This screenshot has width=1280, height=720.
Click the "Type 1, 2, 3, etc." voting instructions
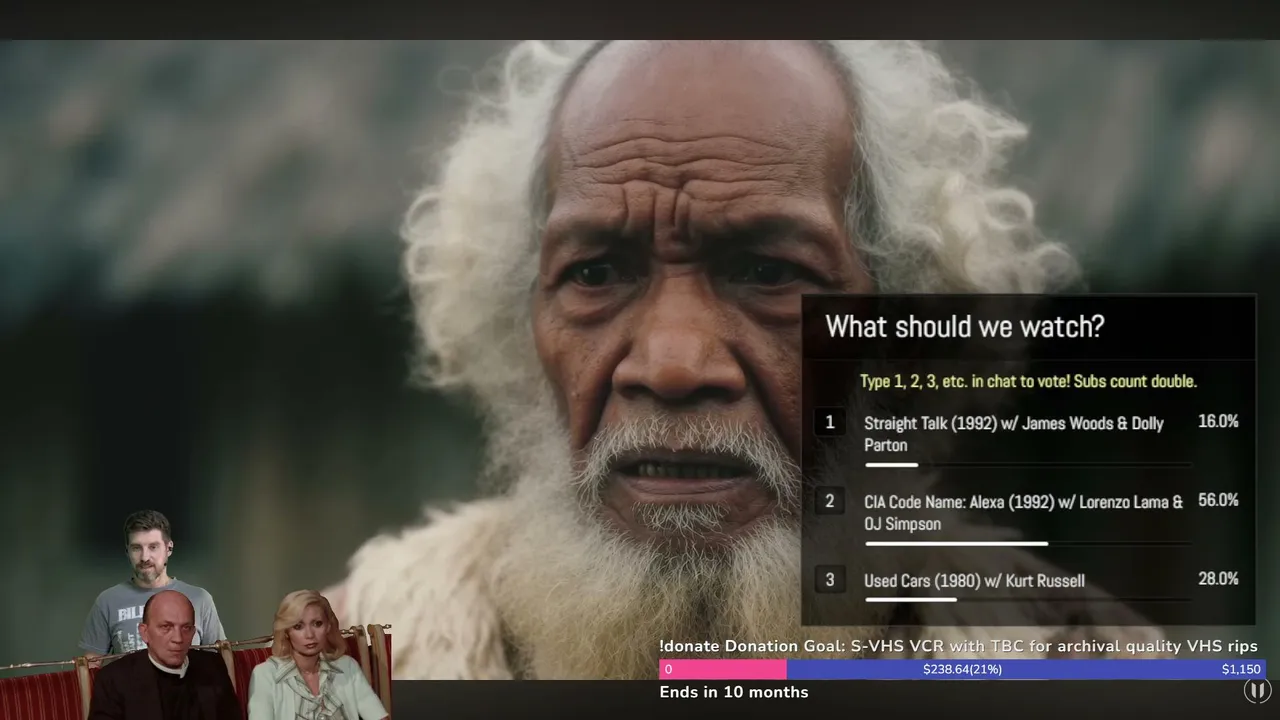[x=1028, y=381]
